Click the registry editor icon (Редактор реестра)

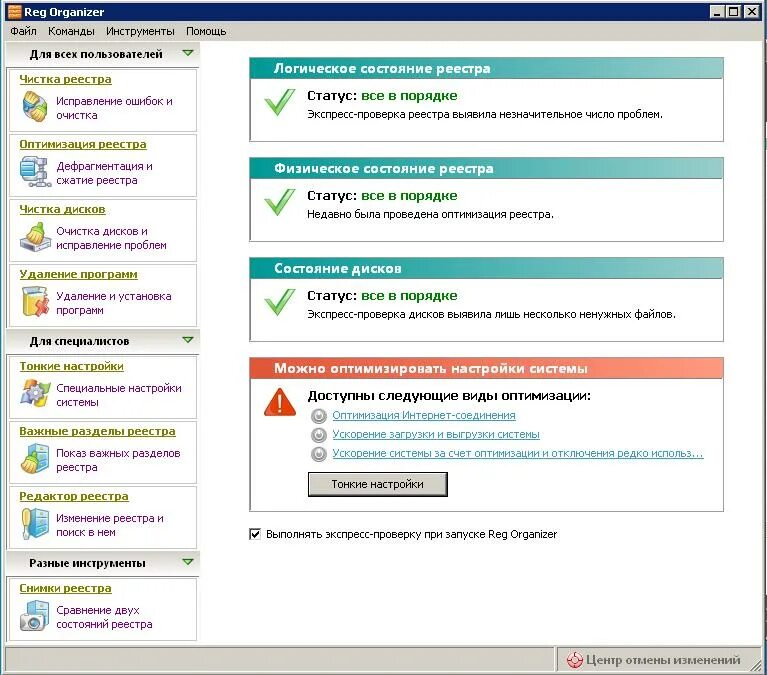pyautogui.click(x=35, y=524)
